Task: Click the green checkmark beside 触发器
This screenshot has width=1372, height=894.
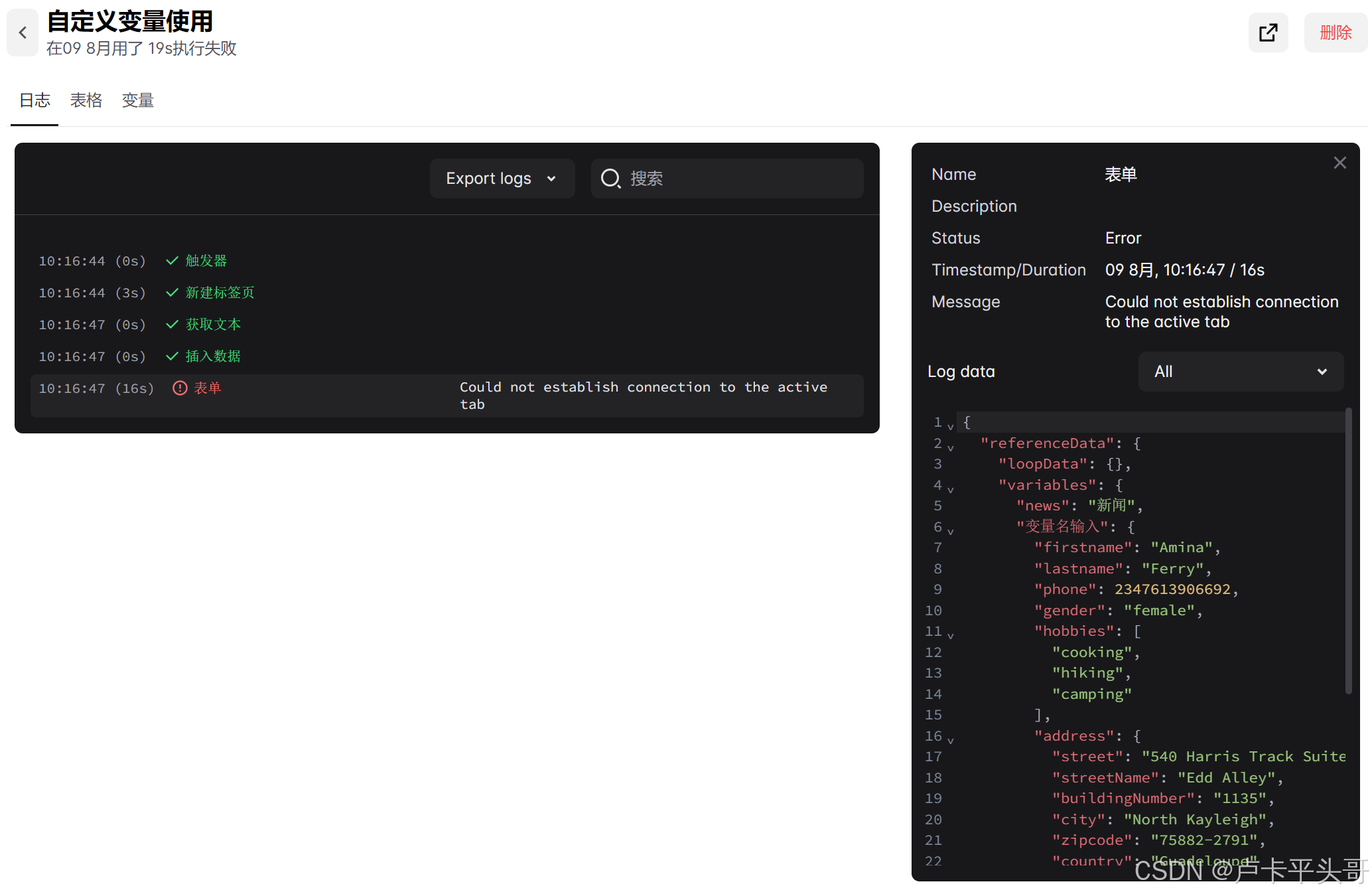Action: pyautogui.click(x=172, y=261)
